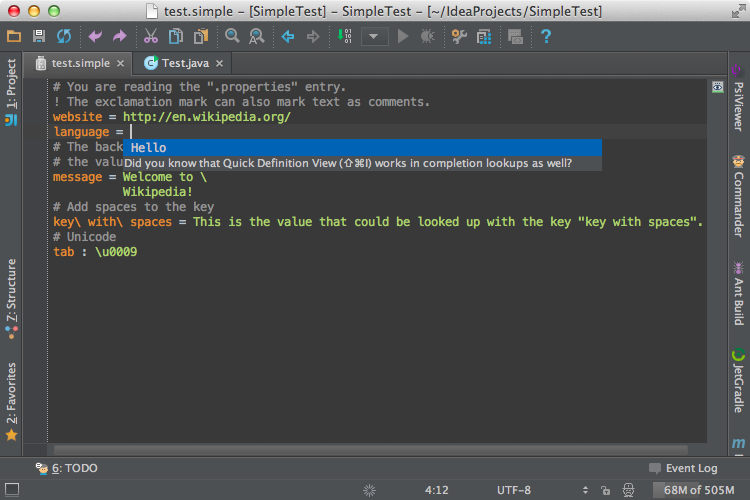Click the 'Wikipedia!' continuation line
Viewport: 750px width, 500px height.
coord(157,192)
